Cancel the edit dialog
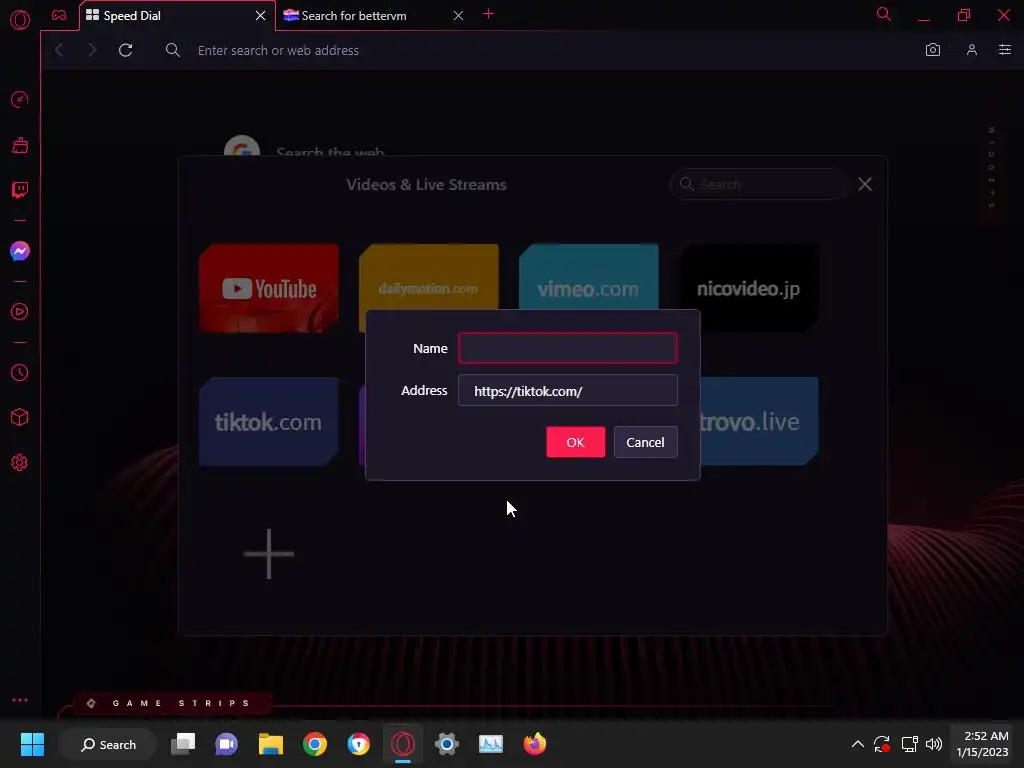 (x=645, y=442)
